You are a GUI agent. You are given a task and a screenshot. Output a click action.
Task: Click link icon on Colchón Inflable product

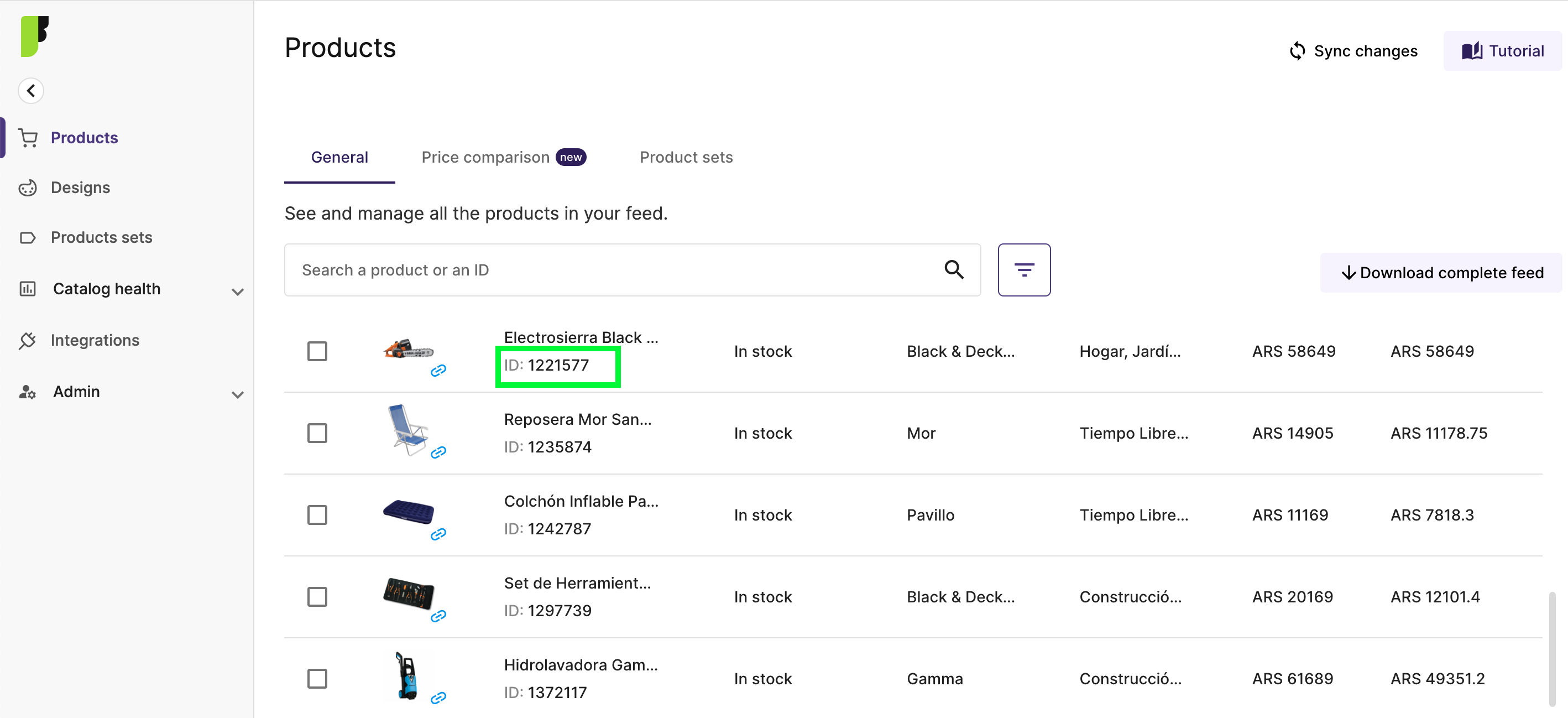tap(438, 534)
